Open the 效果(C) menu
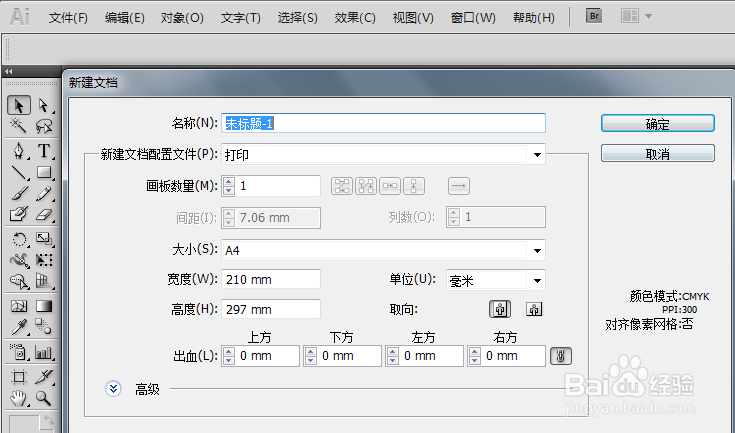The width and height of the screenshot is (735, 433). pyautogui.click(x=355, y=18)
